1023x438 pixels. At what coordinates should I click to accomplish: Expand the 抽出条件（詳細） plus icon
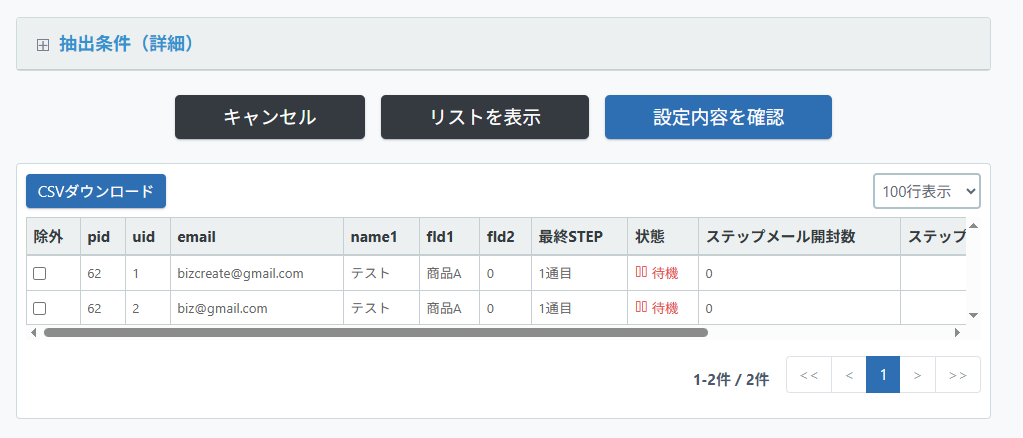coord(43,45)
